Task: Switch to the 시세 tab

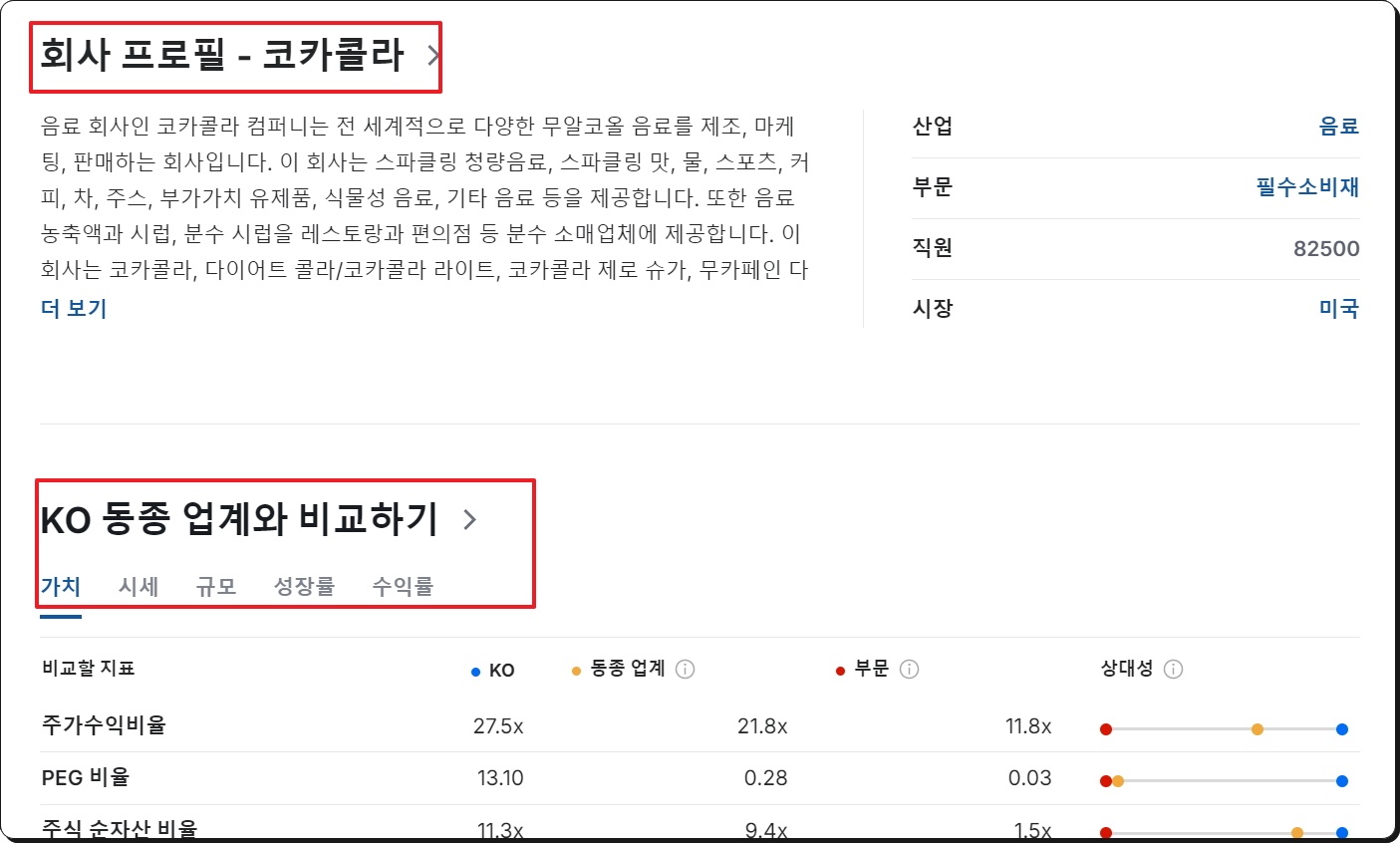Action: pyautogui.click(x=139, y=586)
